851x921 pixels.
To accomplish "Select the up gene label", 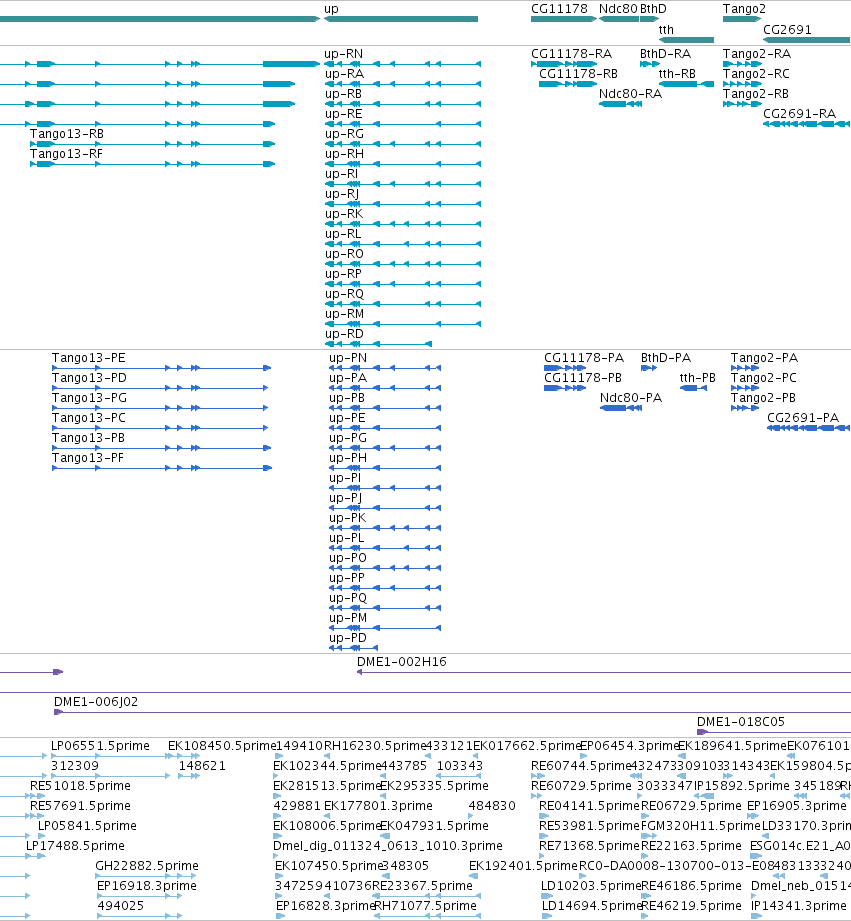I will [x=331, y=9].
